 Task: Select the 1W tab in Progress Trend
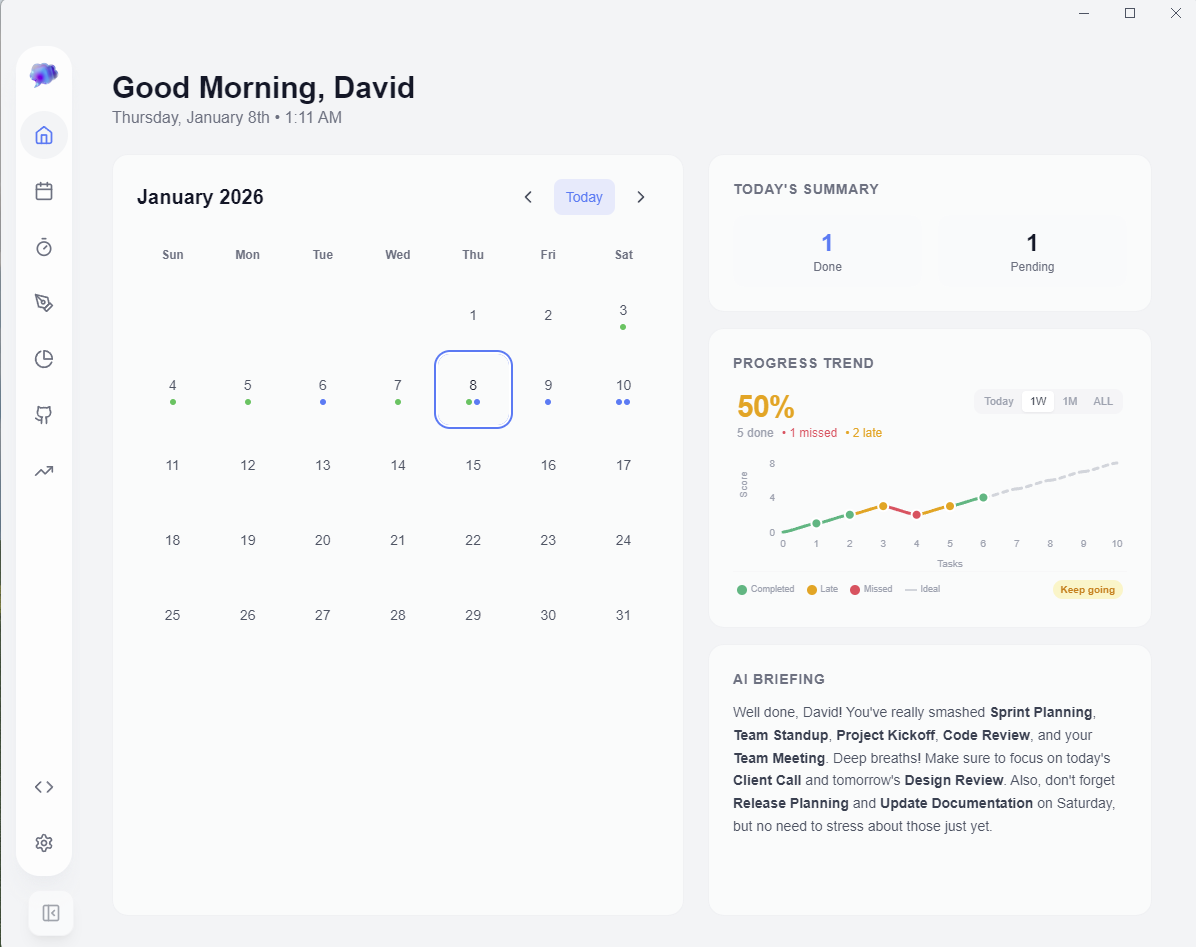click(x=1037, y=401)
